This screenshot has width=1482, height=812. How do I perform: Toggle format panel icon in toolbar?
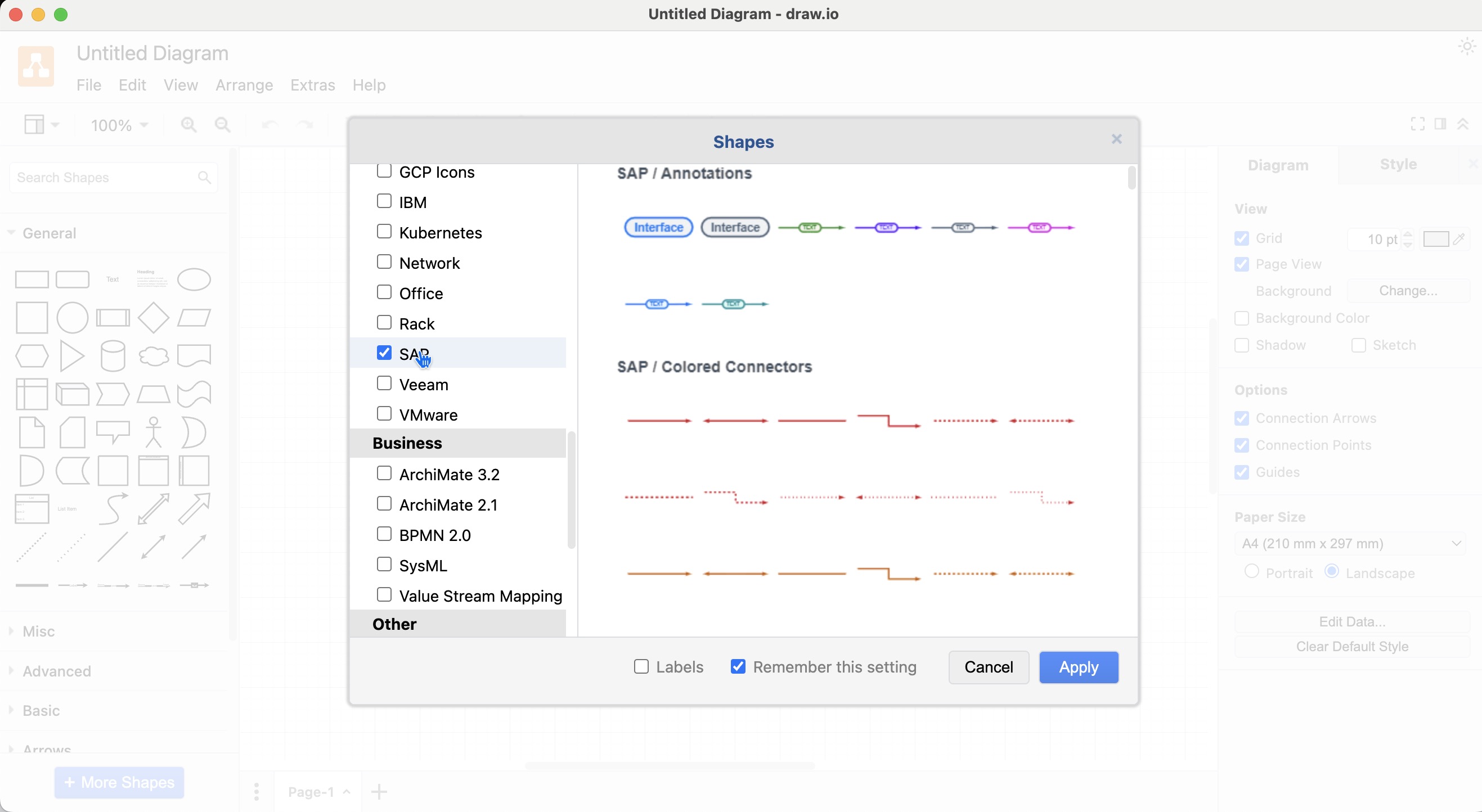point(1440,124)
